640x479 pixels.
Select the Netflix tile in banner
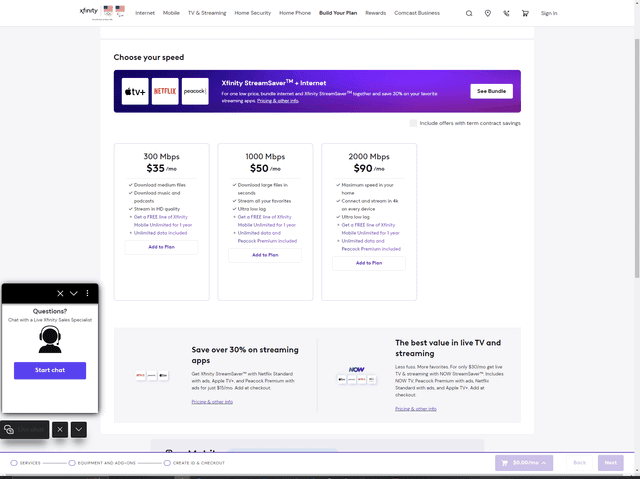[165, 91]
